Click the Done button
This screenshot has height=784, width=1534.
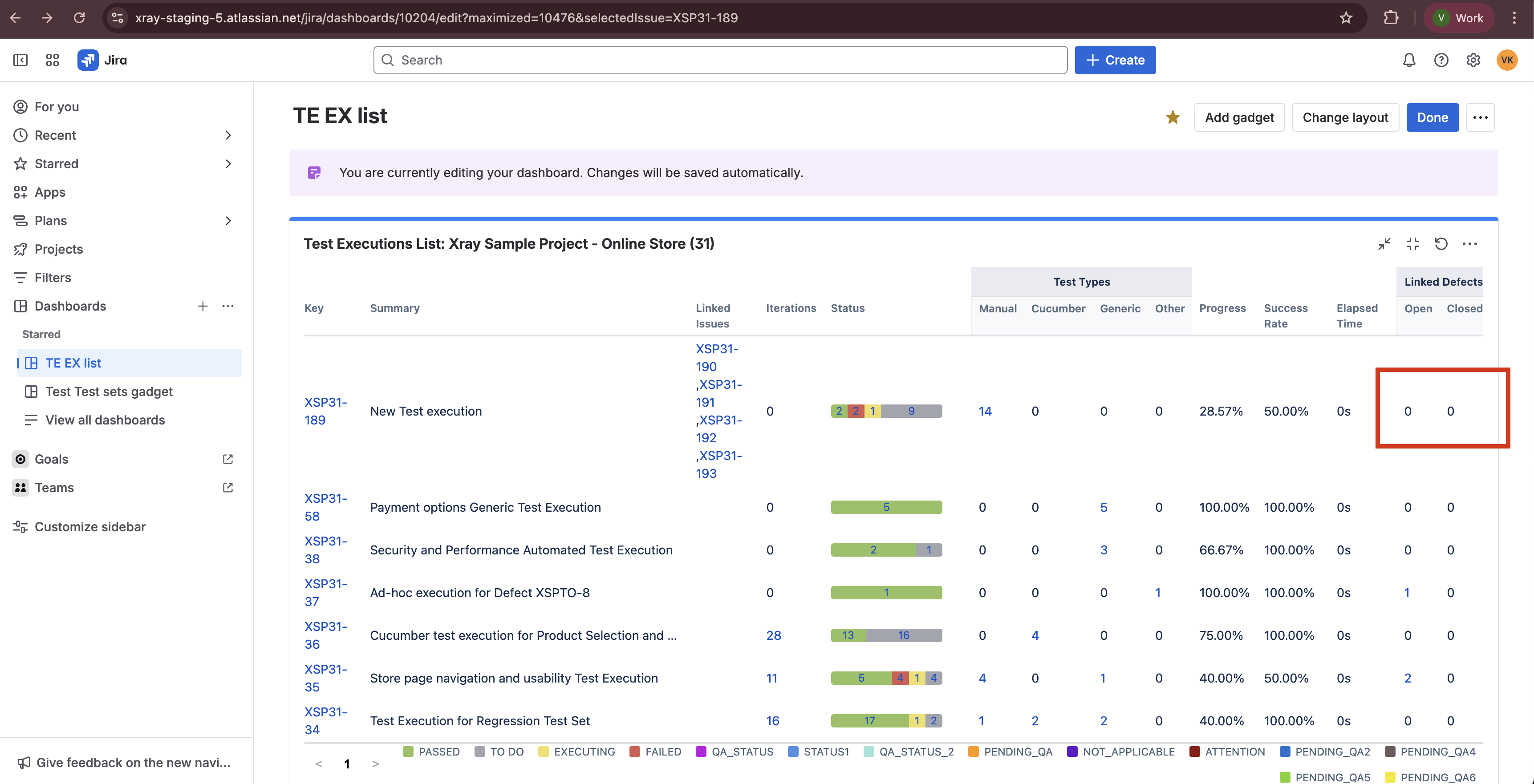[x=1432, y=117]
